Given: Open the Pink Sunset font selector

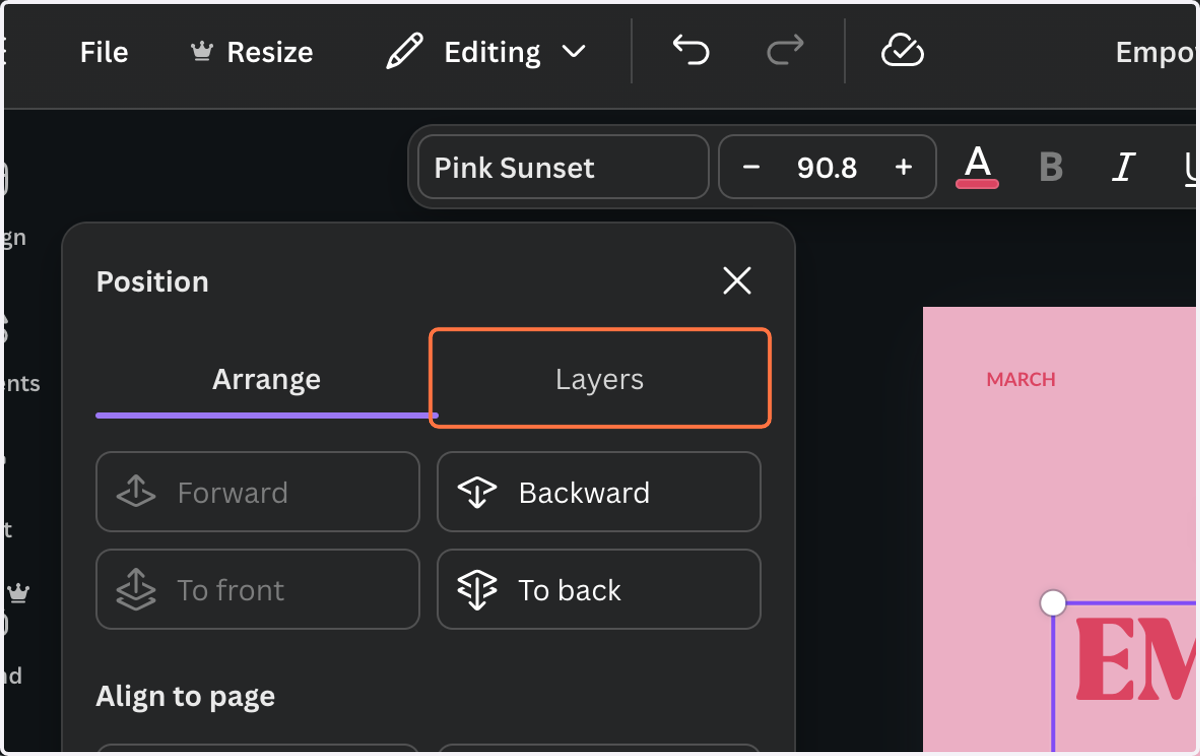Looking at the screenshot, I should (x=563, y=167).
